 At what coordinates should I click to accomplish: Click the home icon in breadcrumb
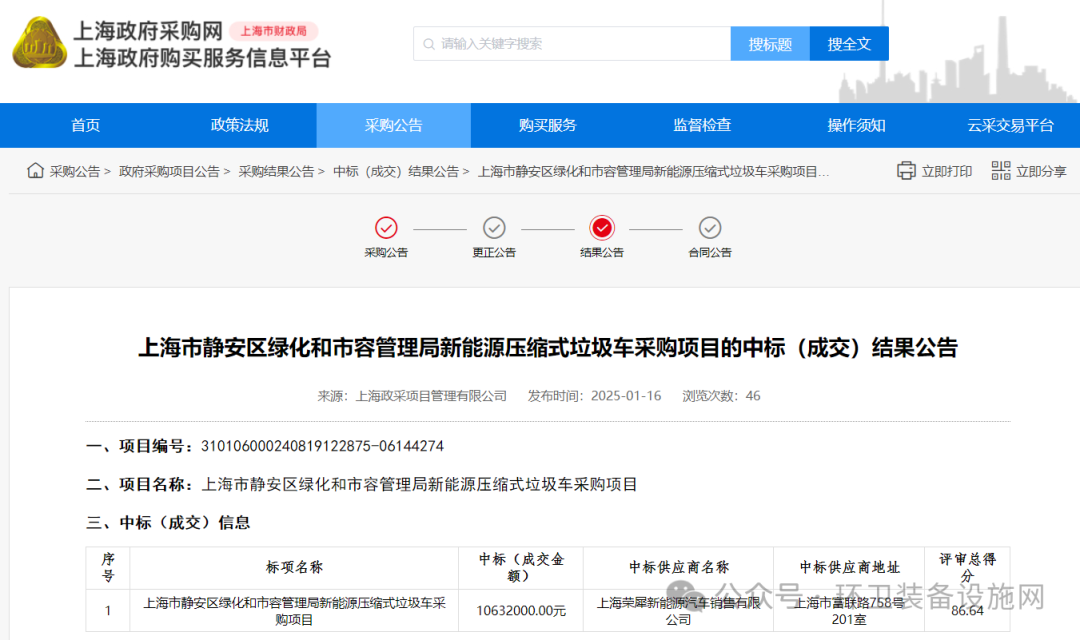tap(35, 170)
